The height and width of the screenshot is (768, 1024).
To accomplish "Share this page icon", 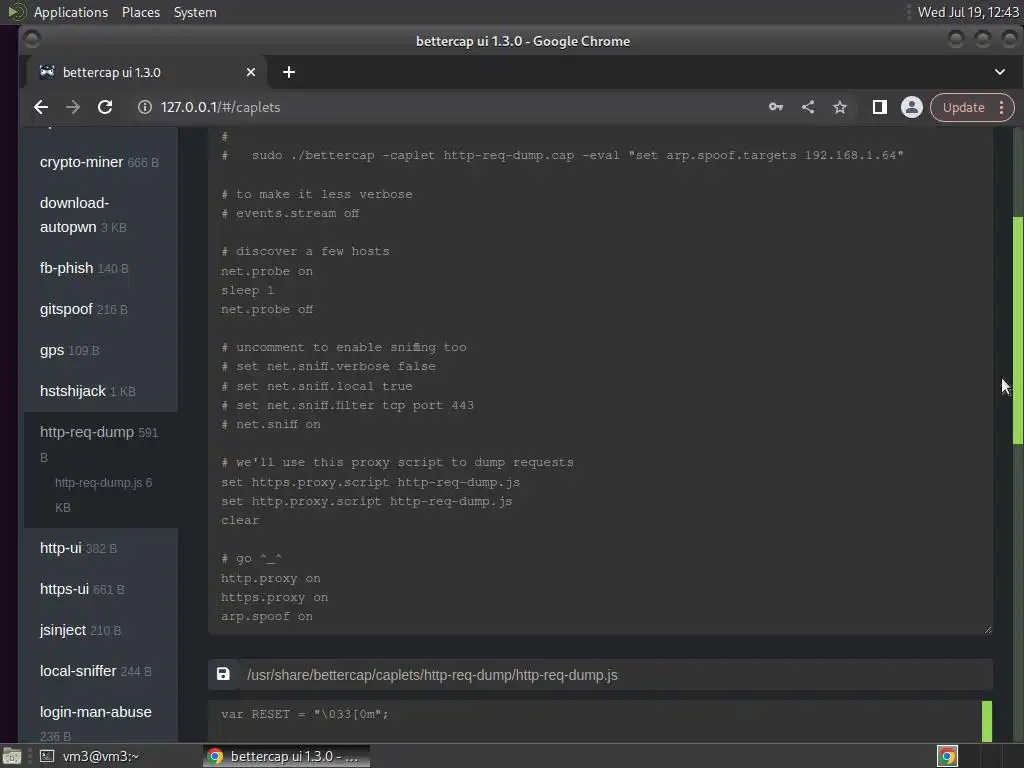I will 808,107.
